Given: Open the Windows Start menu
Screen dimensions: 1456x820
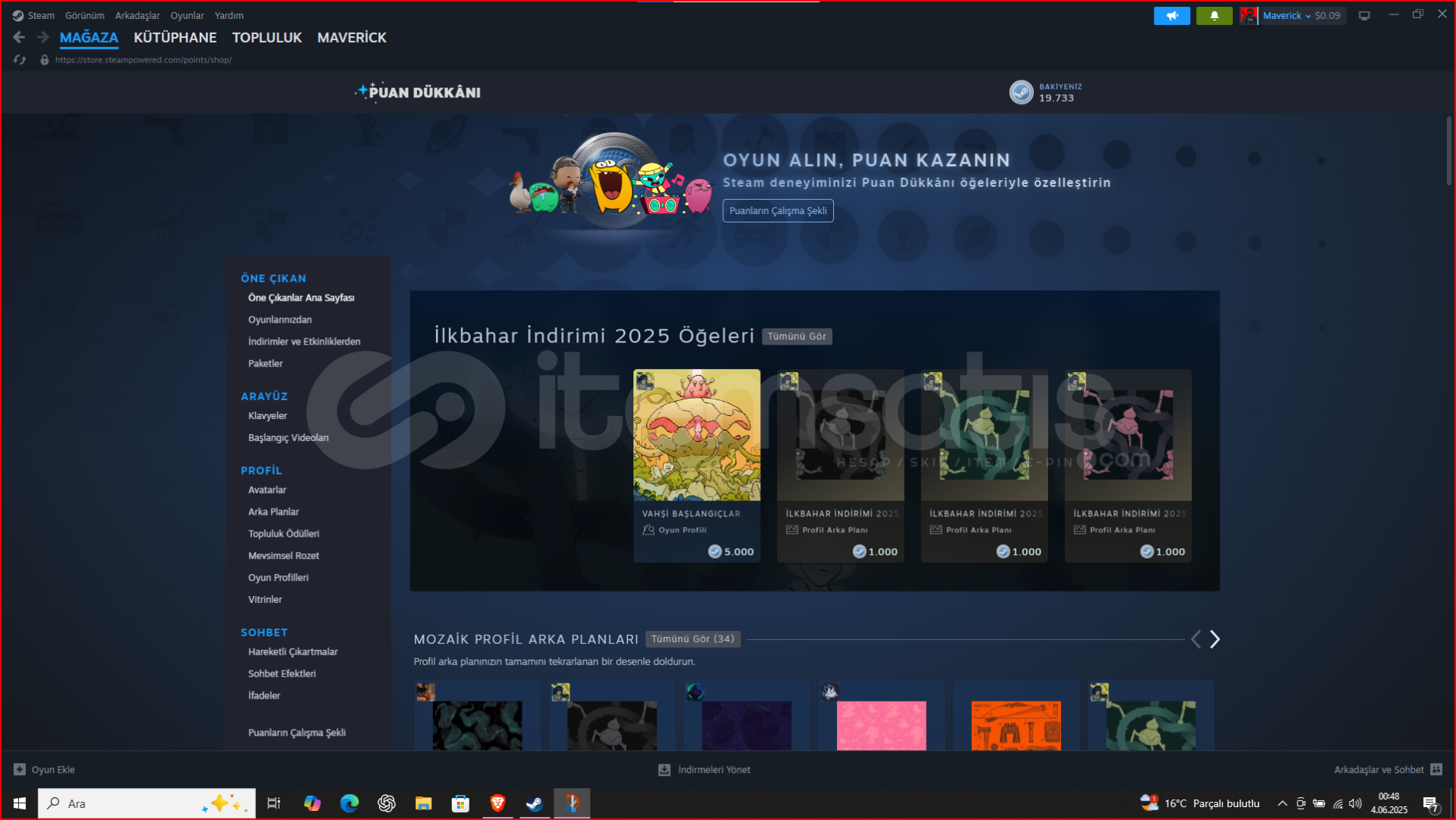Looking at the screenshot, I should 20,803.
